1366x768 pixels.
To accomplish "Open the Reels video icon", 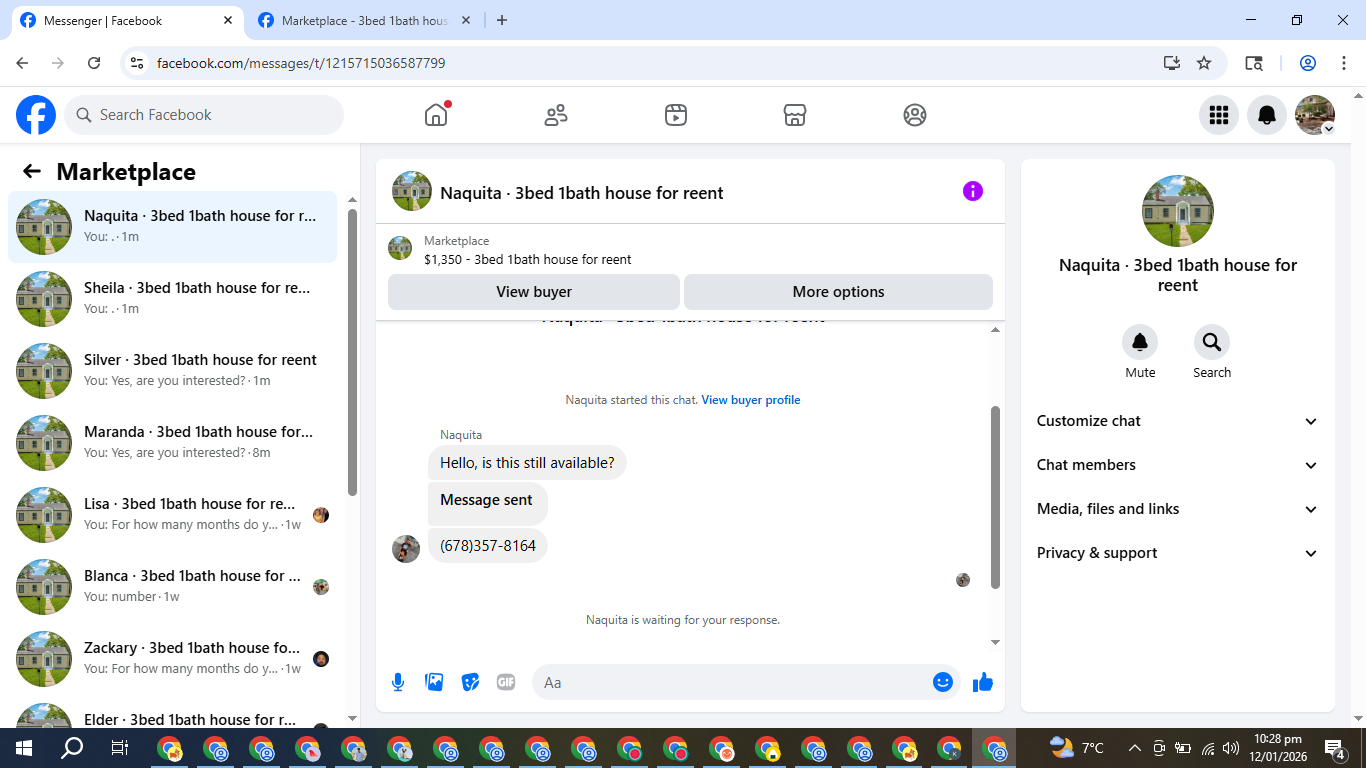I will click(x=676, y=115).
